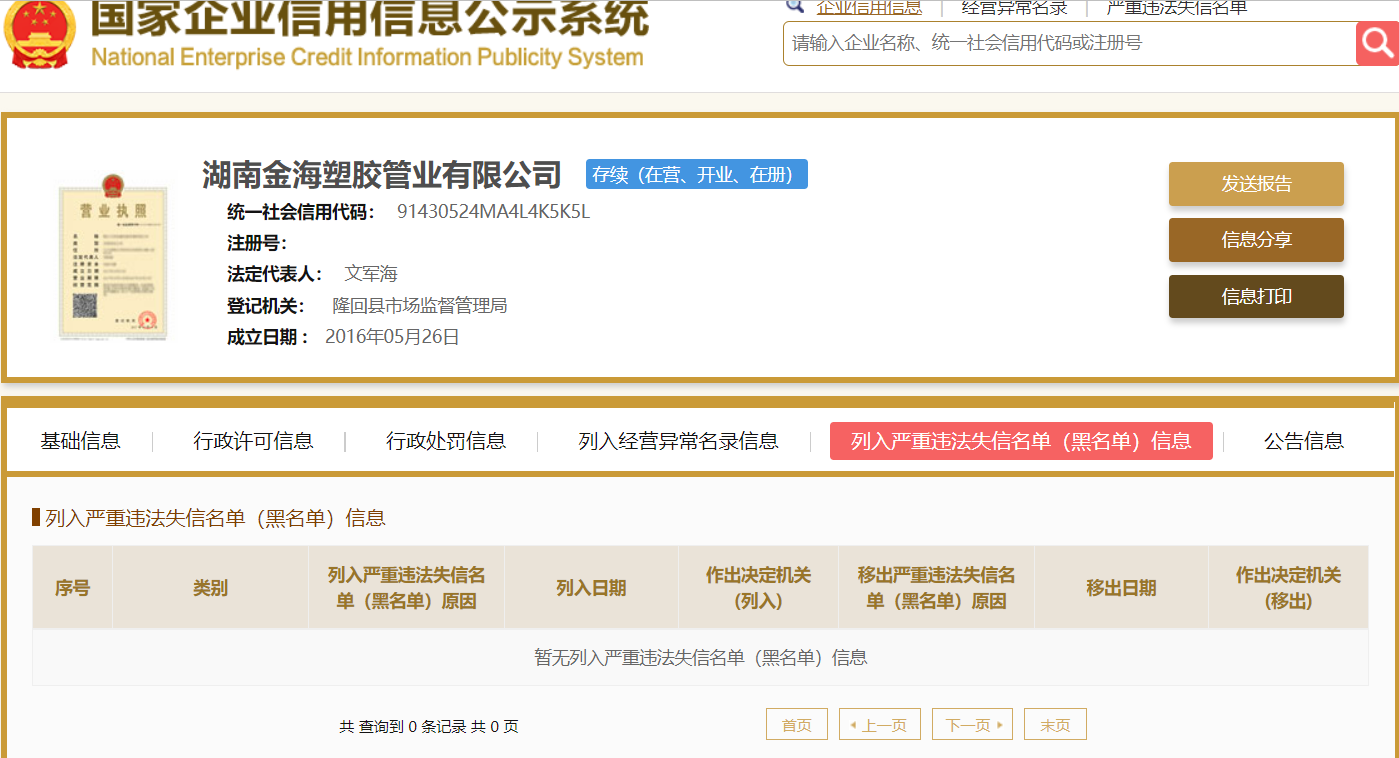This screenshot has width=1399, height=758.
Task: Click the 列入严重违法失信名单（黑名单）原因 column header
Action: pos(406,588)
